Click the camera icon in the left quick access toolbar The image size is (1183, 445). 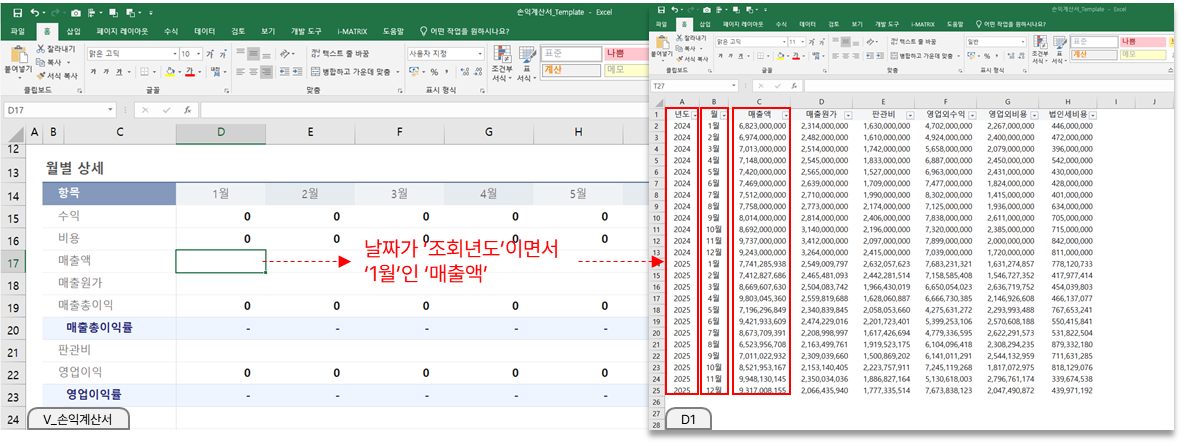tap(77, 12)
